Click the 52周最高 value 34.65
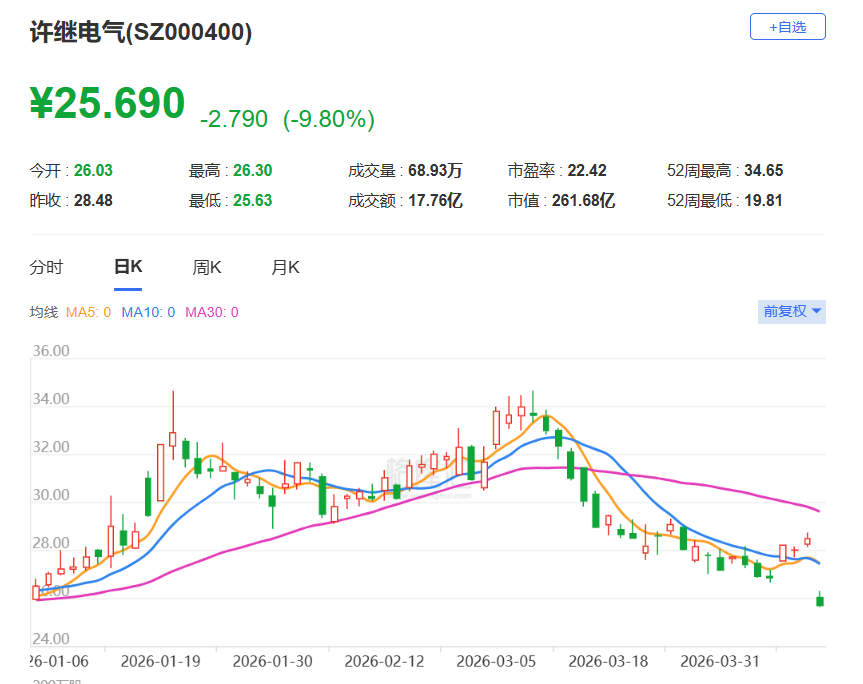 [763, 171]
